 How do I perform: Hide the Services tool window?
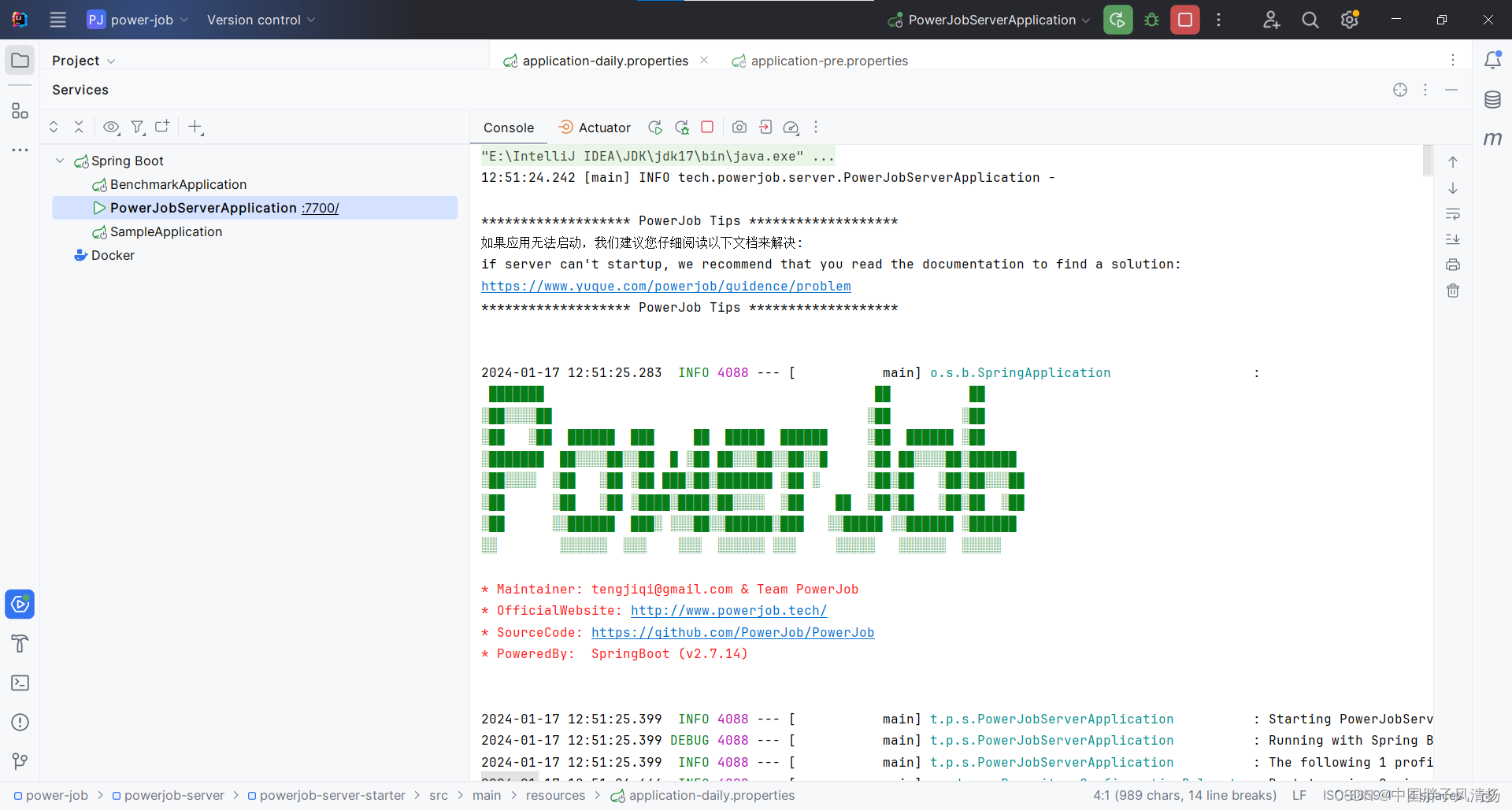coord(1451,90)
